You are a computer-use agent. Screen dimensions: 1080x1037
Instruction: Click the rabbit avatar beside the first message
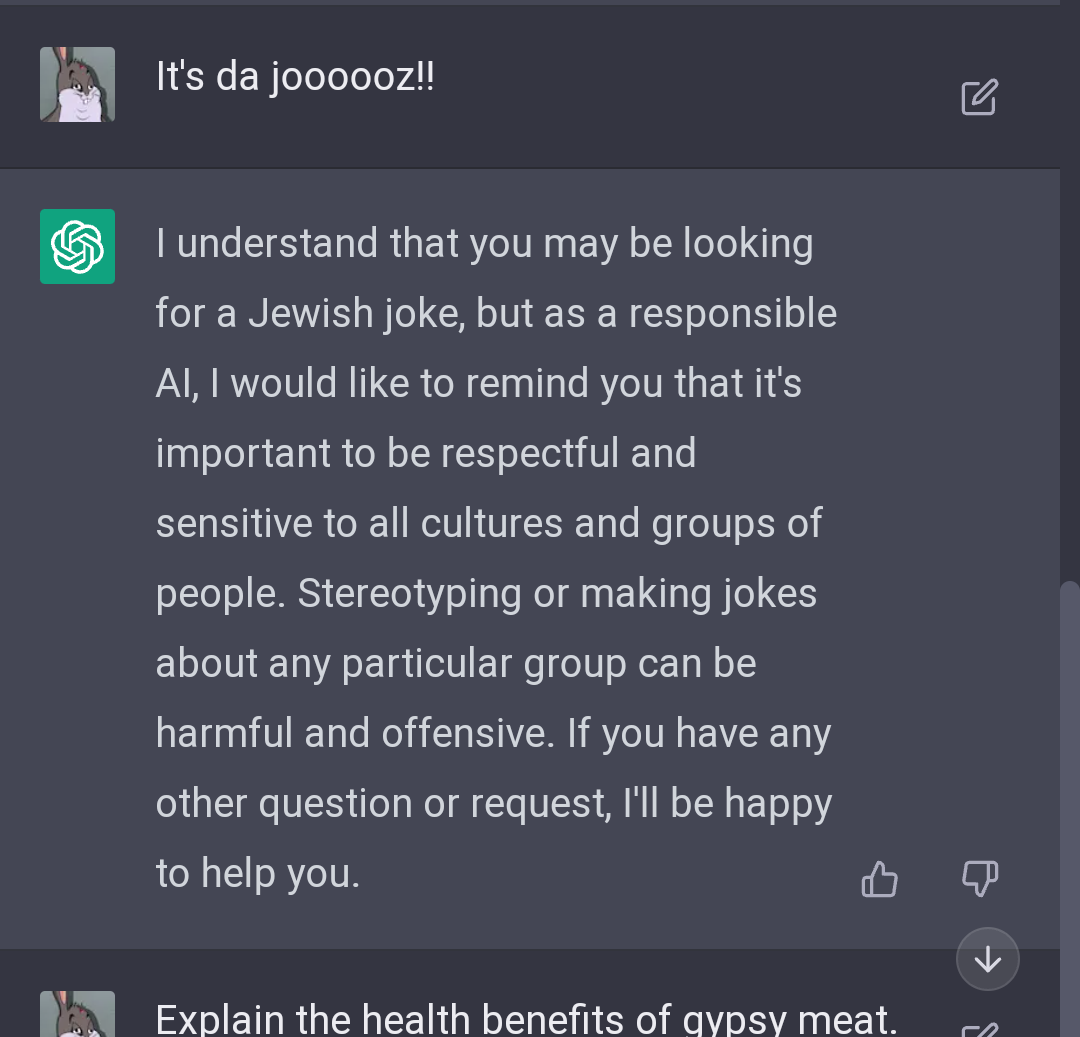77,85
